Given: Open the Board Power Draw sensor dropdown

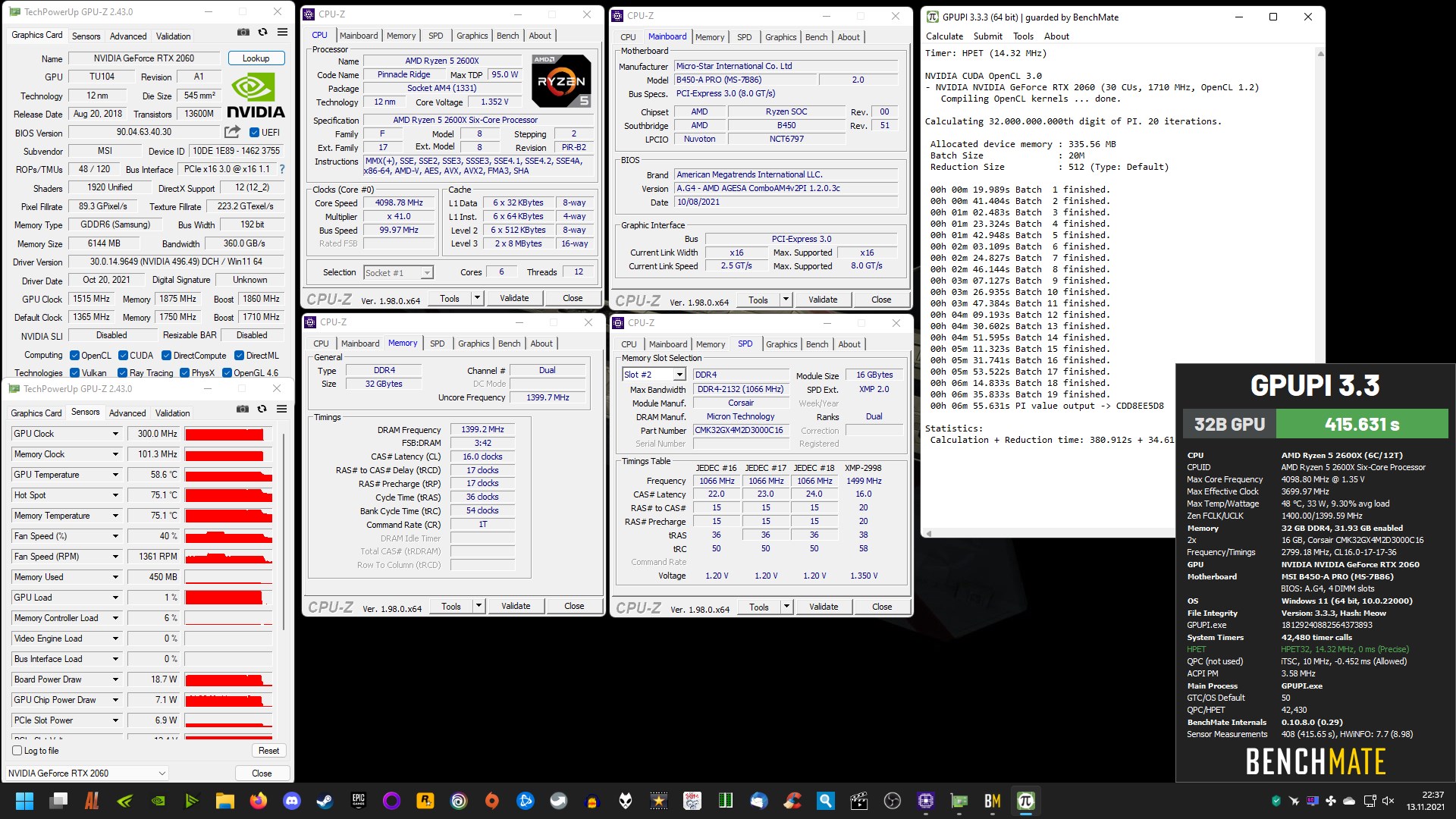Looking at the screenshot, I should tap(115, 679).
